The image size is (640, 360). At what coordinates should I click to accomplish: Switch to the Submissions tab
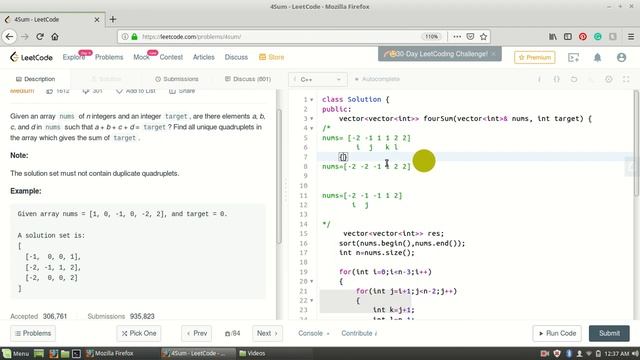click(x=177, y=79)
